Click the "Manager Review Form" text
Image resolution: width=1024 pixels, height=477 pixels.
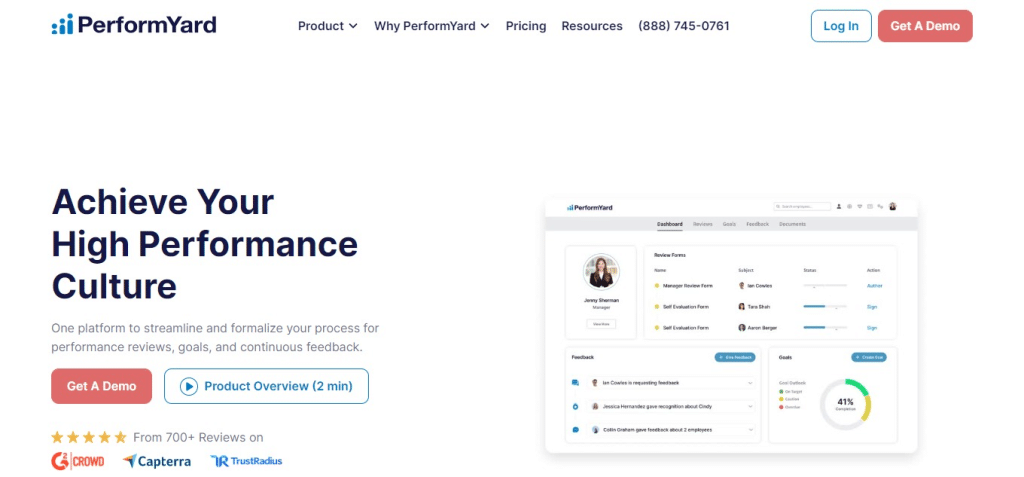pyautogui.click(x=688, y=286)
